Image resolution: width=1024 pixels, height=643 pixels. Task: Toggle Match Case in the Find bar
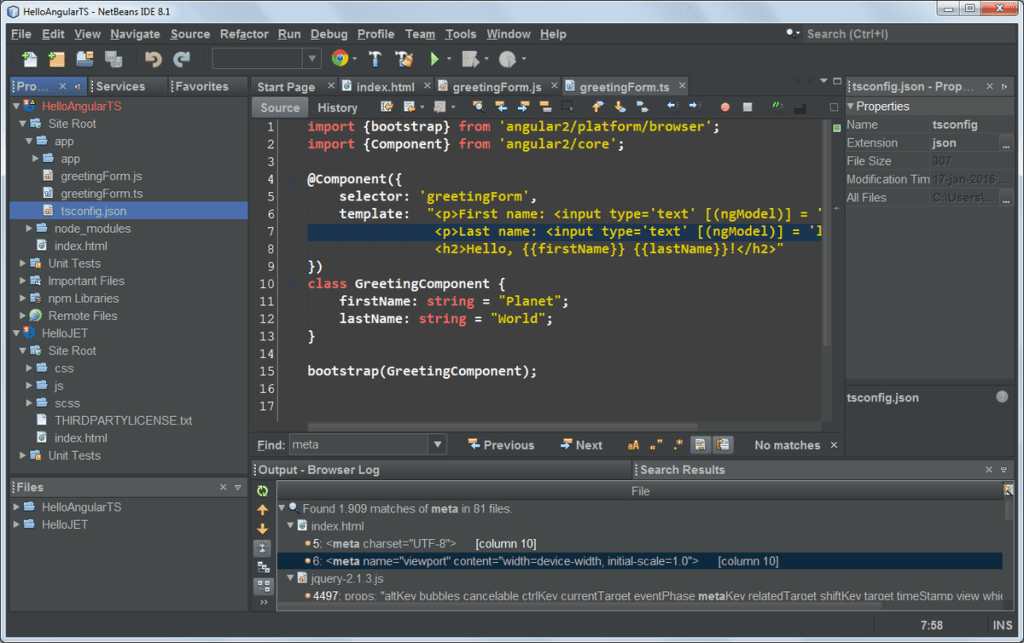click(631, 444)
